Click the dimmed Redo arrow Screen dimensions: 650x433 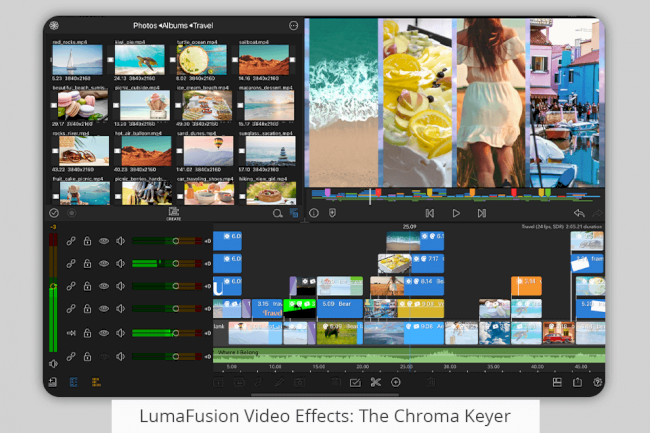pyautogui.click(x=597, y=213)
